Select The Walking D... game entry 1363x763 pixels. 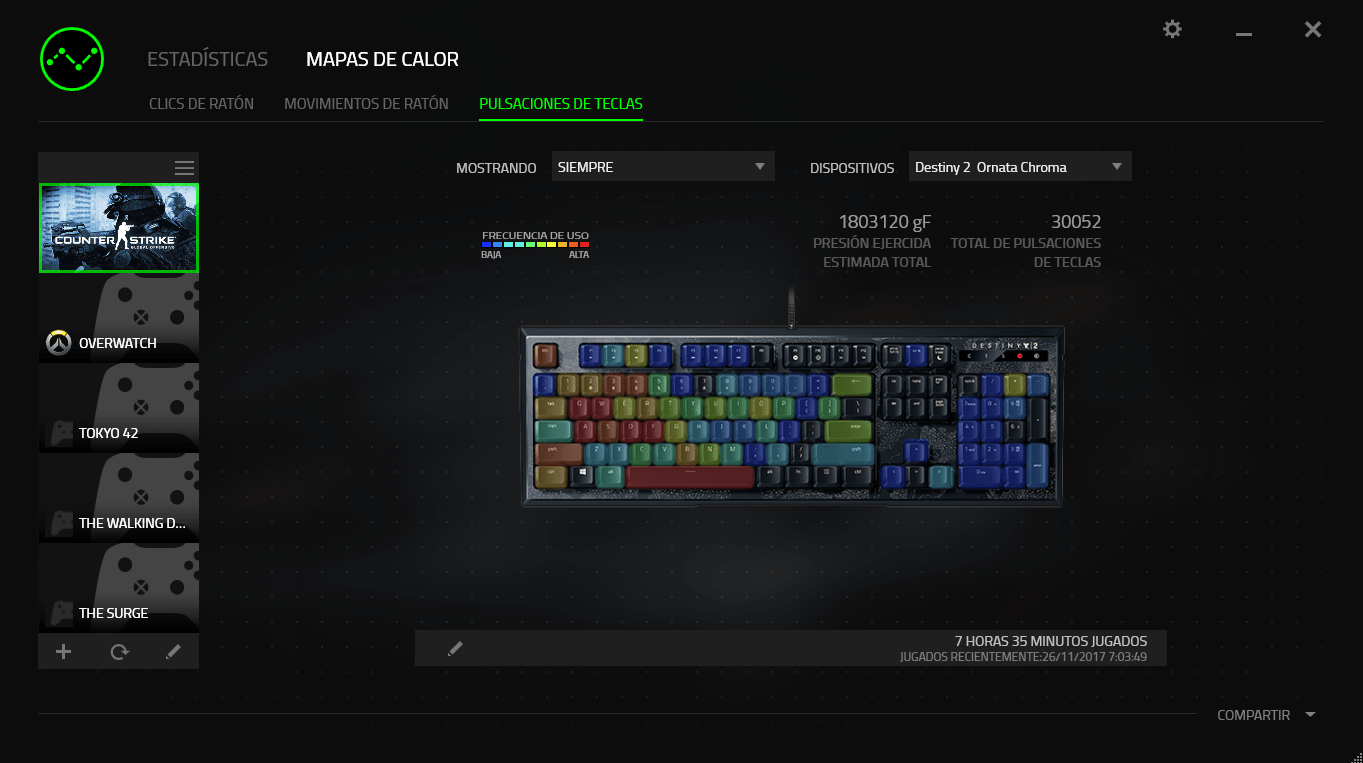(x=119, y=498)
